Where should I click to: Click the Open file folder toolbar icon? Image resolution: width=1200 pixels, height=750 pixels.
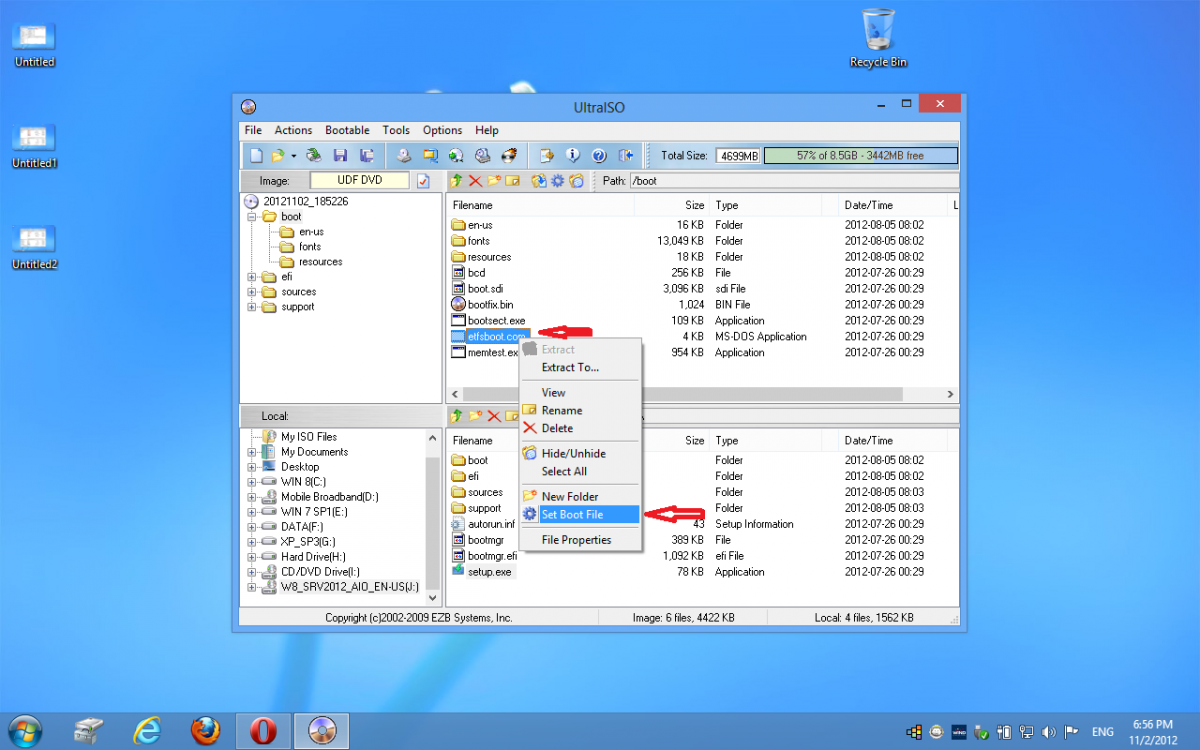277,156
